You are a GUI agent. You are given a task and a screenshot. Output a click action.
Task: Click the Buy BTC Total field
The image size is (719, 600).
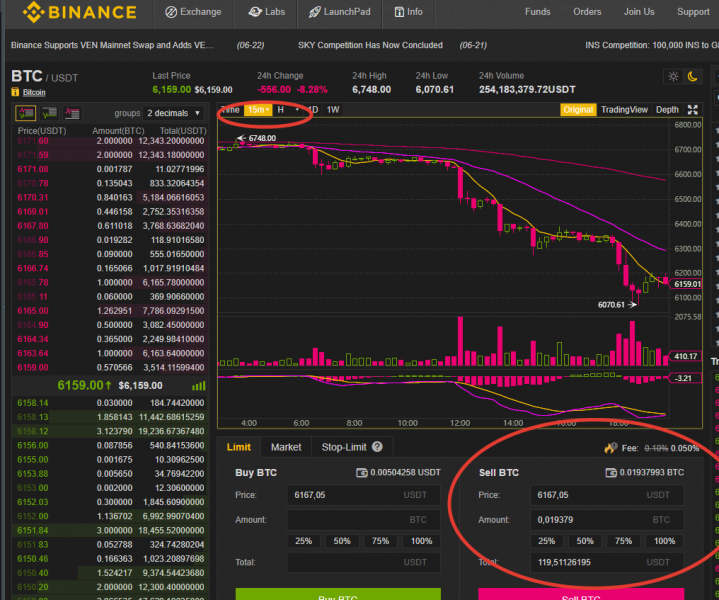pos(363,562)
